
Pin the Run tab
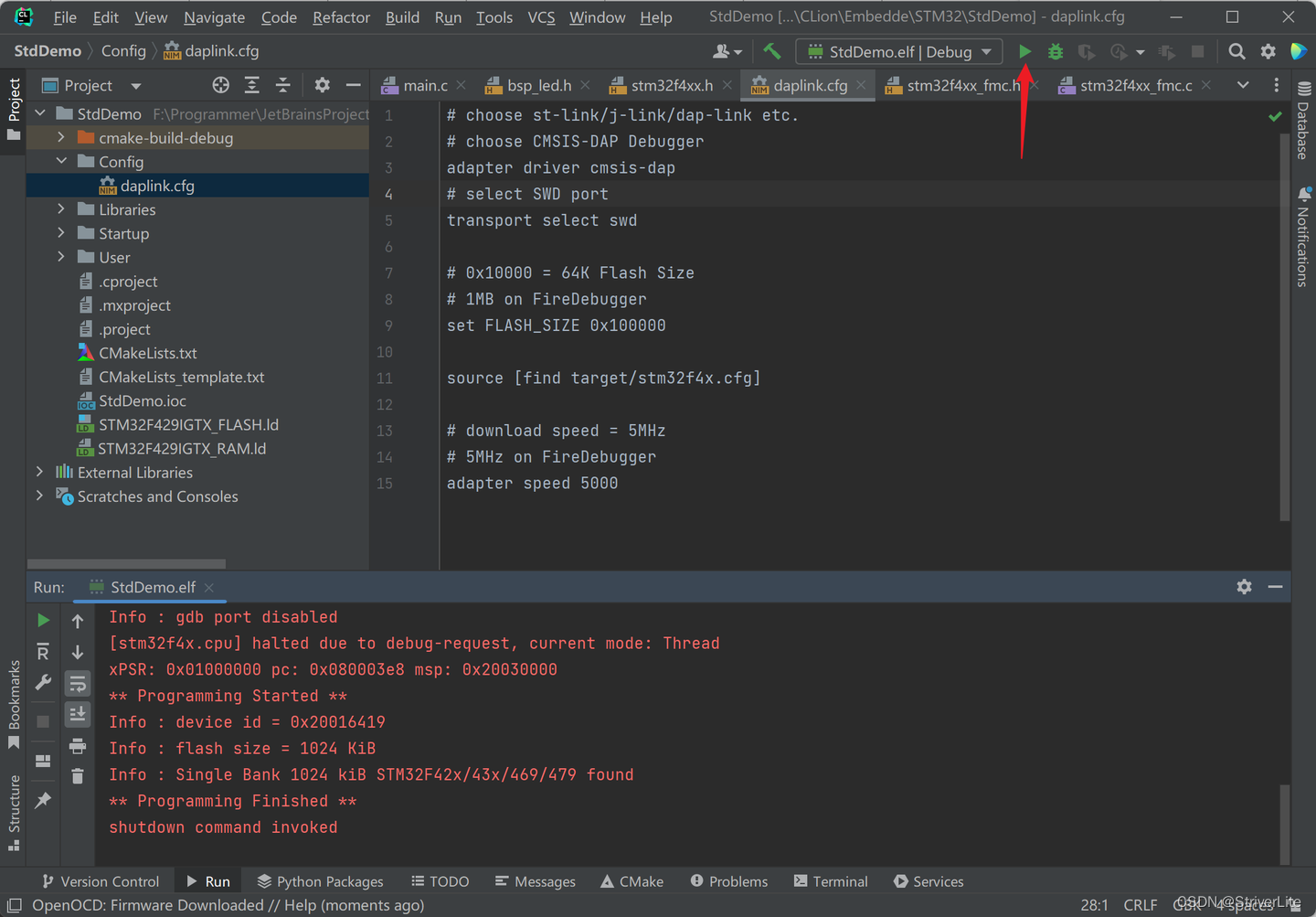[43, 800]
